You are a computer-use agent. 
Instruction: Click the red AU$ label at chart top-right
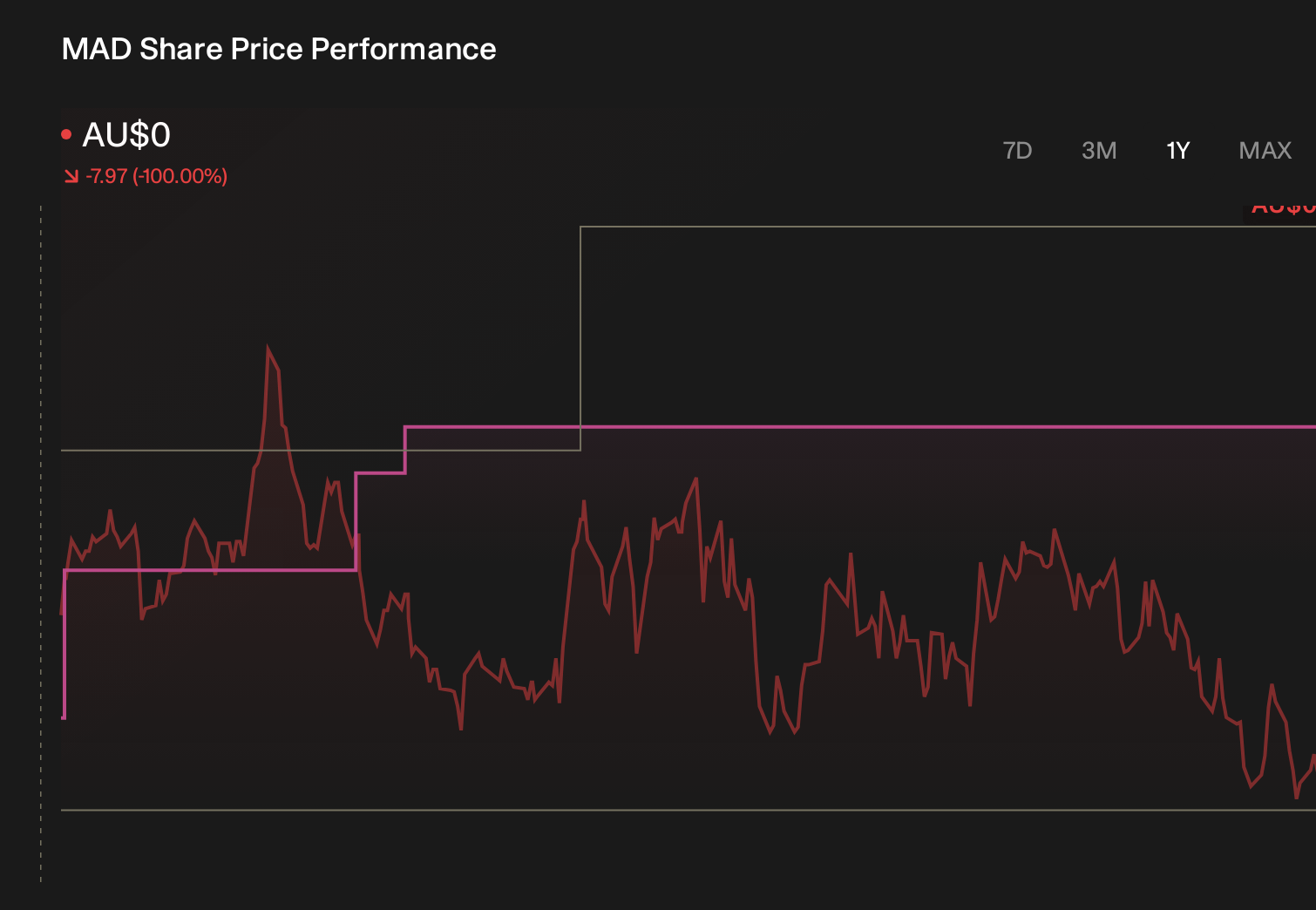point(1279,208)
